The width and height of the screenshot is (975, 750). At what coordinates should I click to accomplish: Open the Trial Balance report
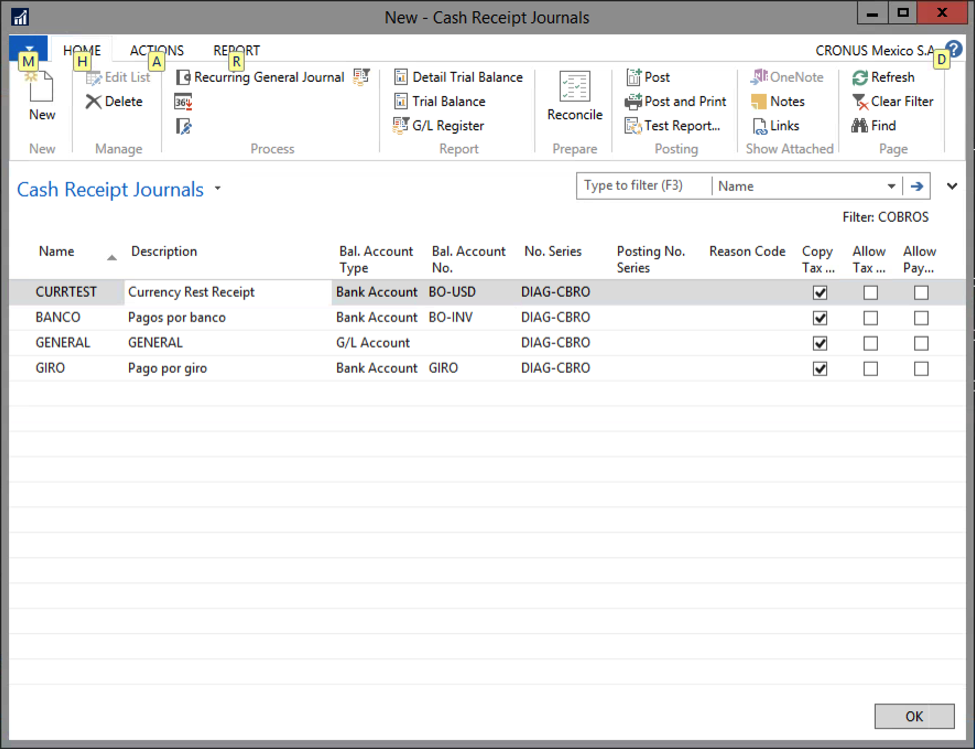440,101
